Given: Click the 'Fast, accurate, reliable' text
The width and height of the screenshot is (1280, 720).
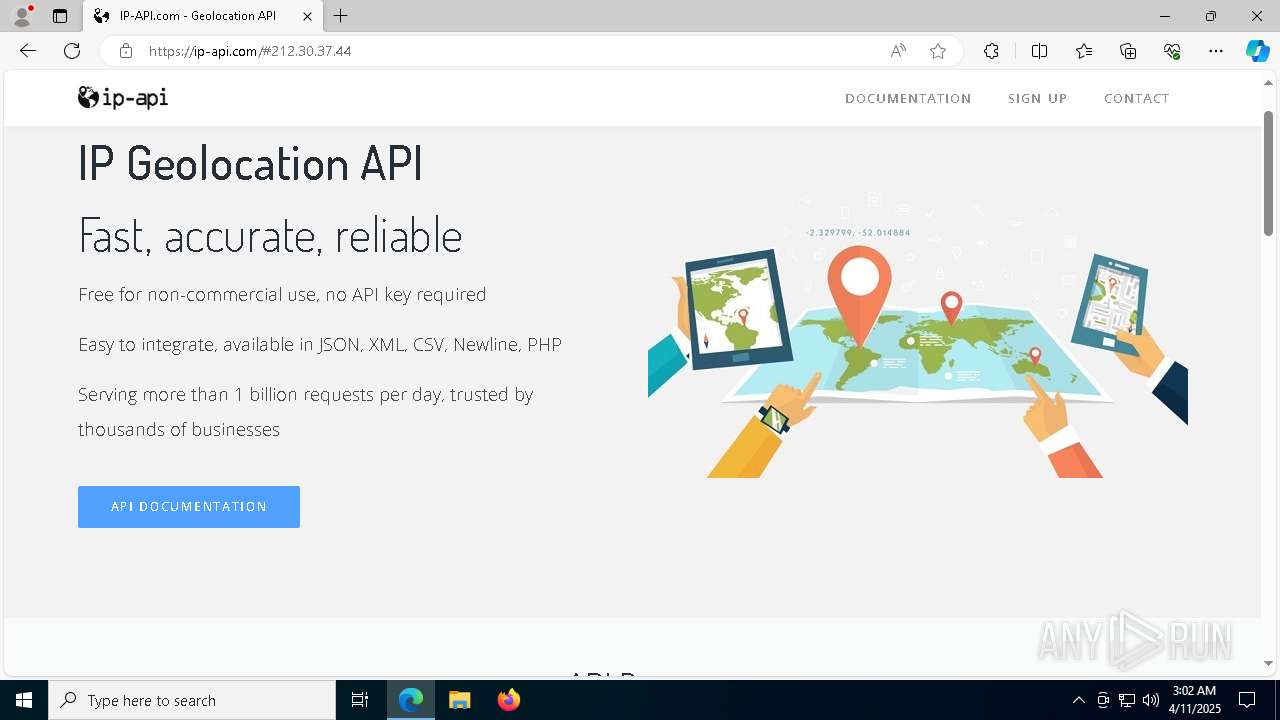Looking at the screenshot, I should (270, 235).
